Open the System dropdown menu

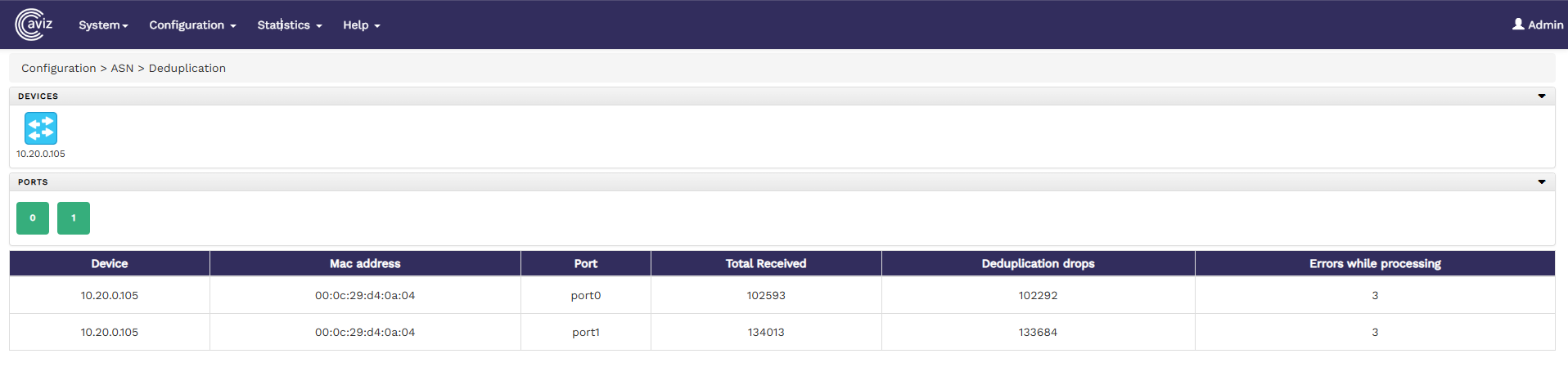click(103, 25)
